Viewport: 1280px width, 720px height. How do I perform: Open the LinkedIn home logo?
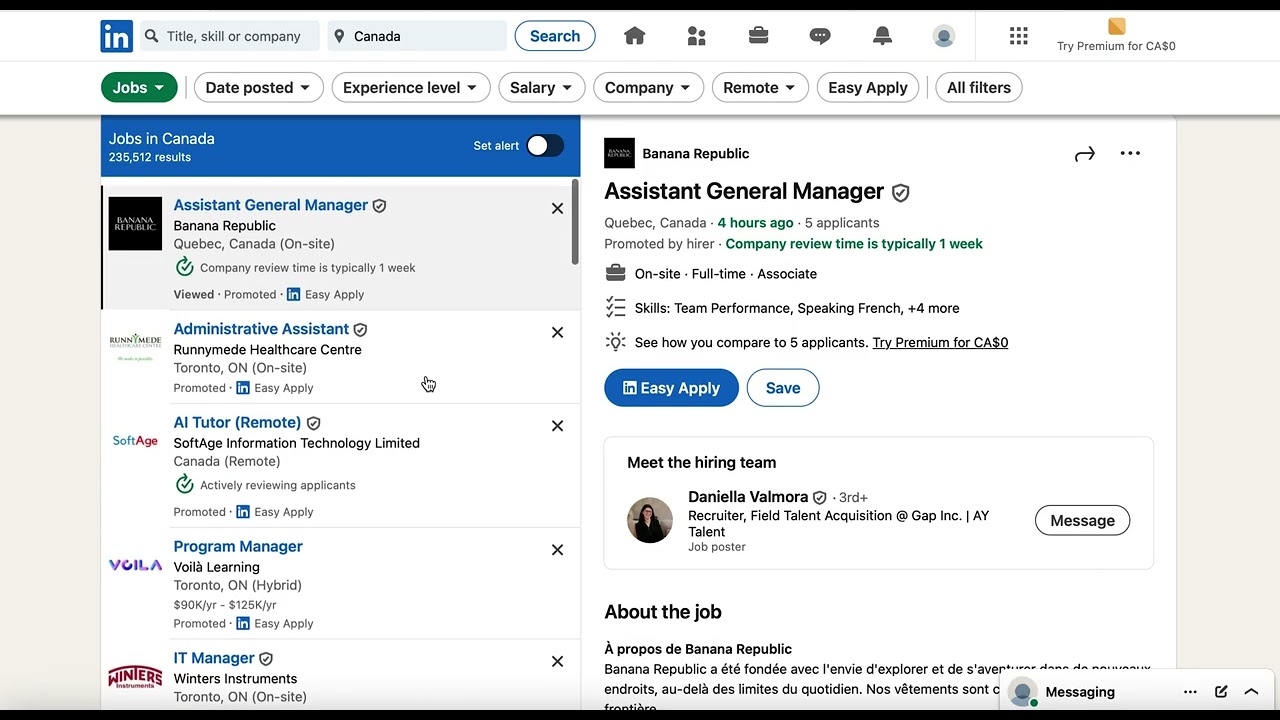coord(117,36)
